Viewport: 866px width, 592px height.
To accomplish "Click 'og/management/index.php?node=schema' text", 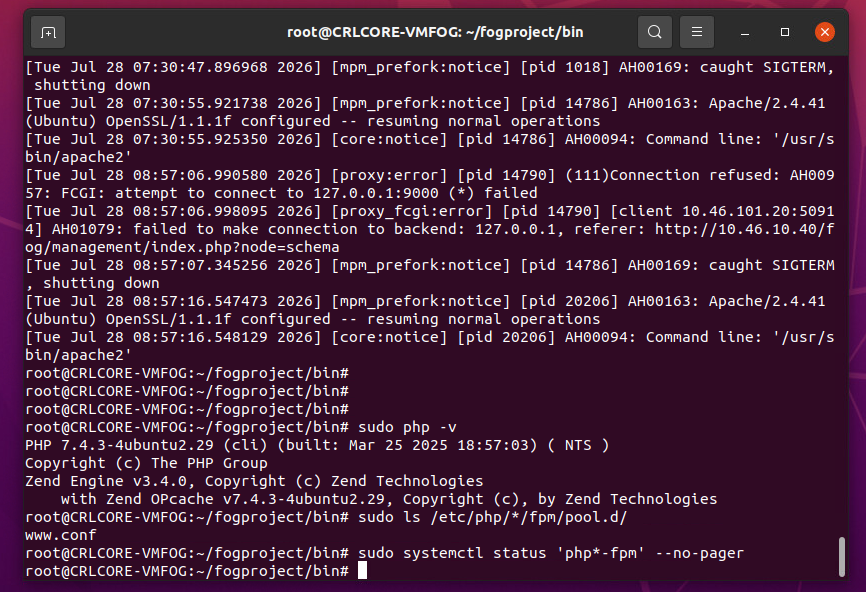I will (x=182, y=247).
